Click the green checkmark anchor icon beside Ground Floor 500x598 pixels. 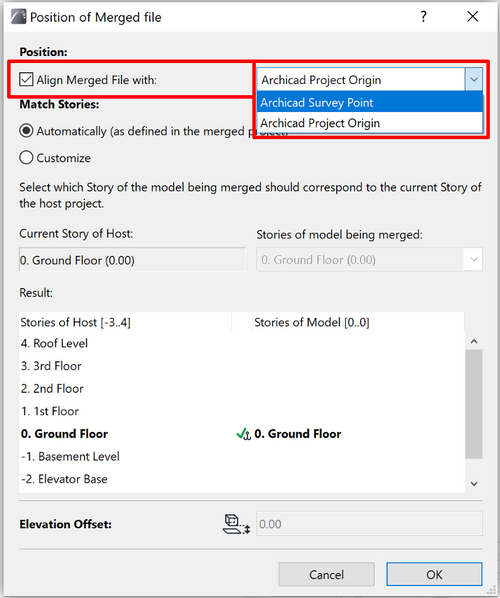[x=243, y=434]
